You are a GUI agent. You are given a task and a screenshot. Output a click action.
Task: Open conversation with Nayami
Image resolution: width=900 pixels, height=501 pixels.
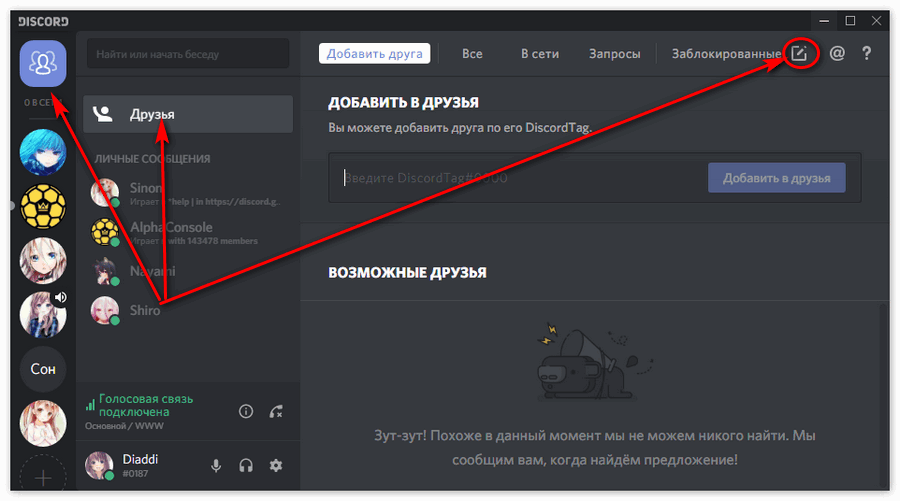pos(188,271)
